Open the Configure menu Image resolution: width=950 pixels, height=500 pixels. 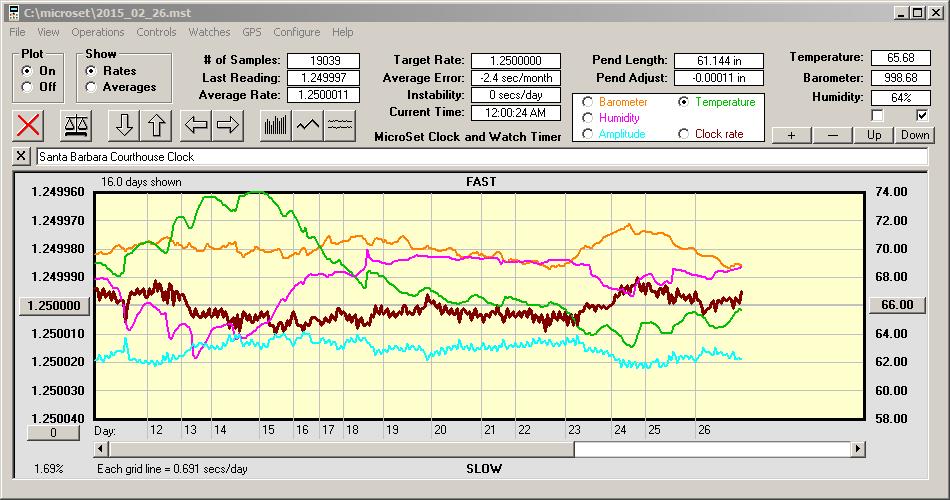point(297,32)
